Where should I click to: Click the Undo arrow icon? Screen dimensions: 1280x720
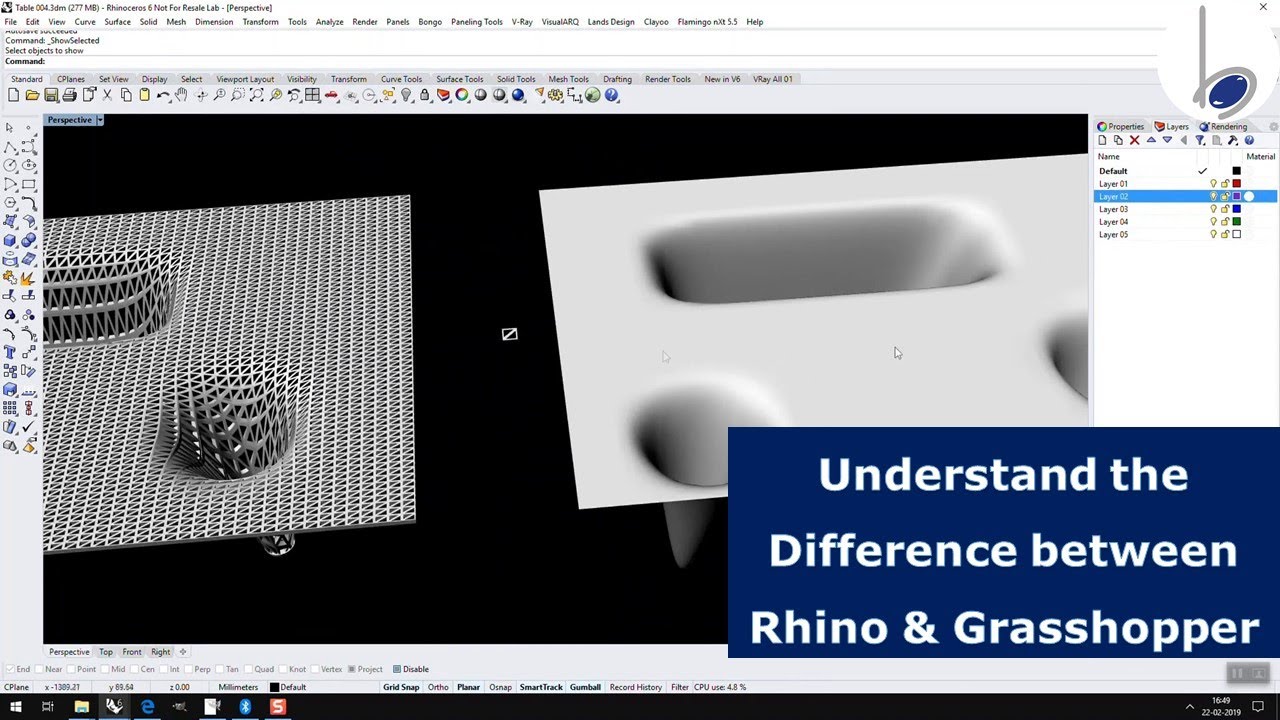tap(163, 95)
